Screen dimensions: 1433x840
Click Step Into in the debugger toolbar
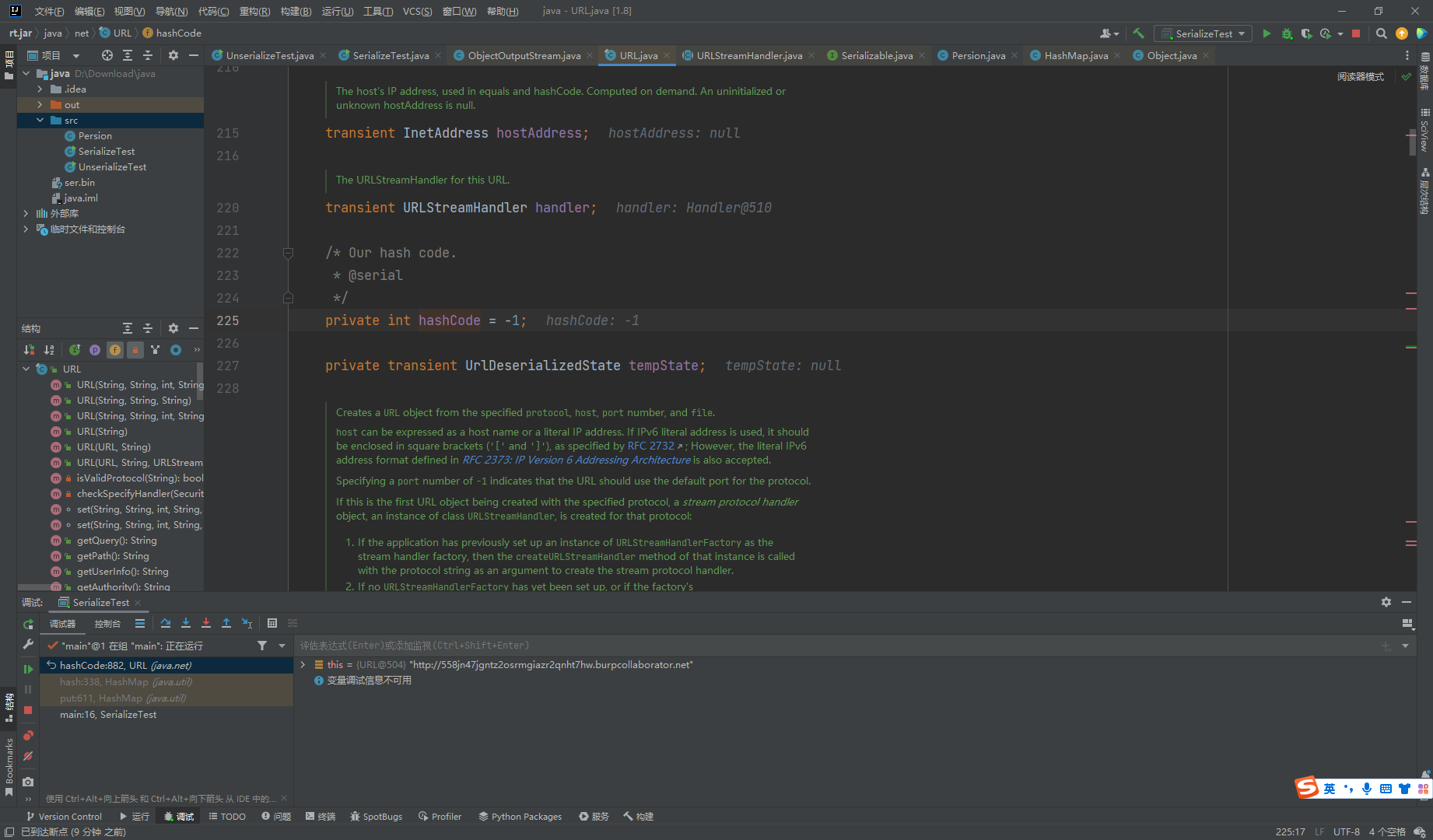click(x=186, y=623)
